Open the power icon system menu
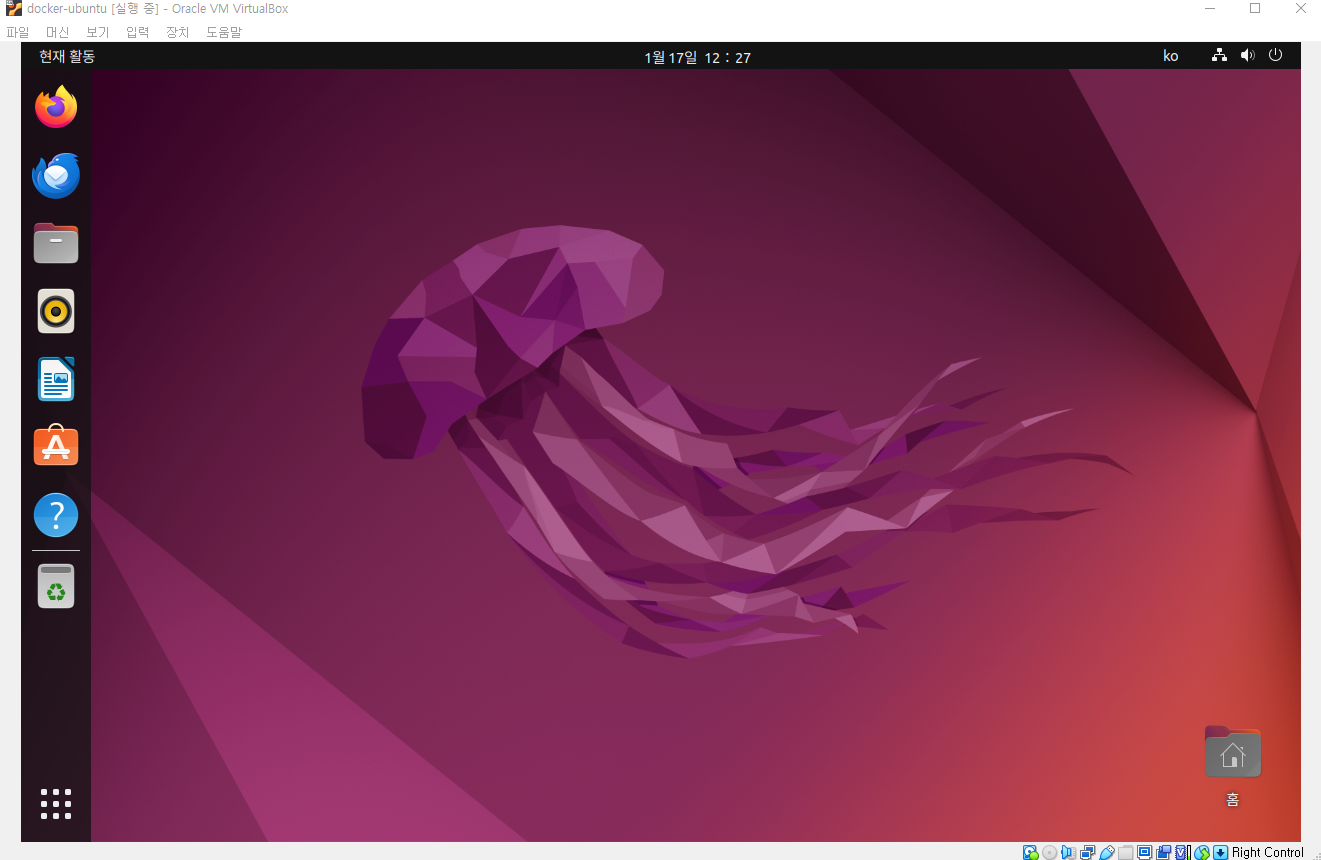This screenshot has width=1321, height=860. [1275, 56]
